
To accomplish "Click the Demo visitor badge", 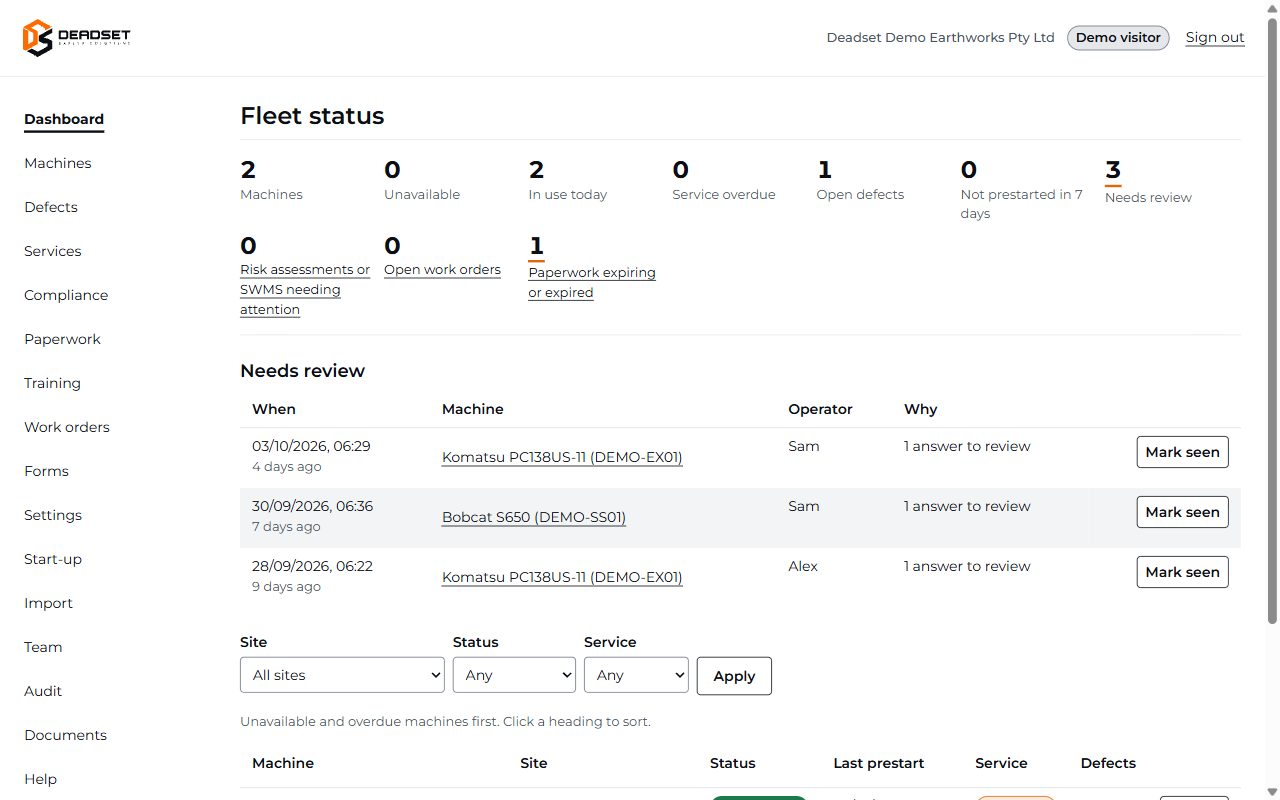I will tap(1118, 38).
